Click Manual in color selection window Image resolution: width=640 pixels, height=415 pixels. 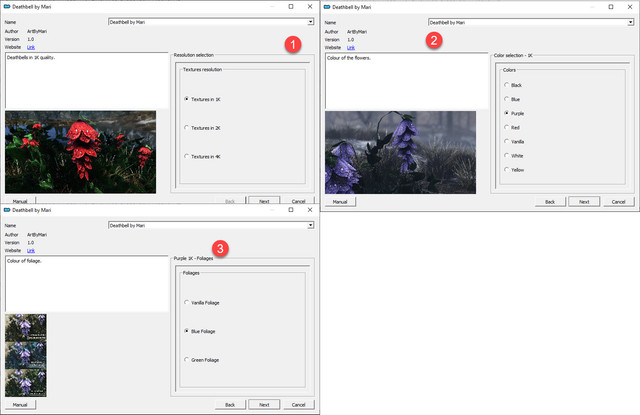[340, 202]
